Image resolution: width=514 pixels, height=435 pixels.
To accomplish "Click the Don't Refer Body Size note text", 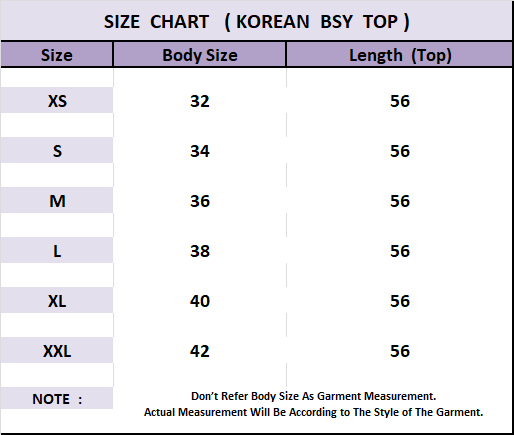I will pos(313,396).
